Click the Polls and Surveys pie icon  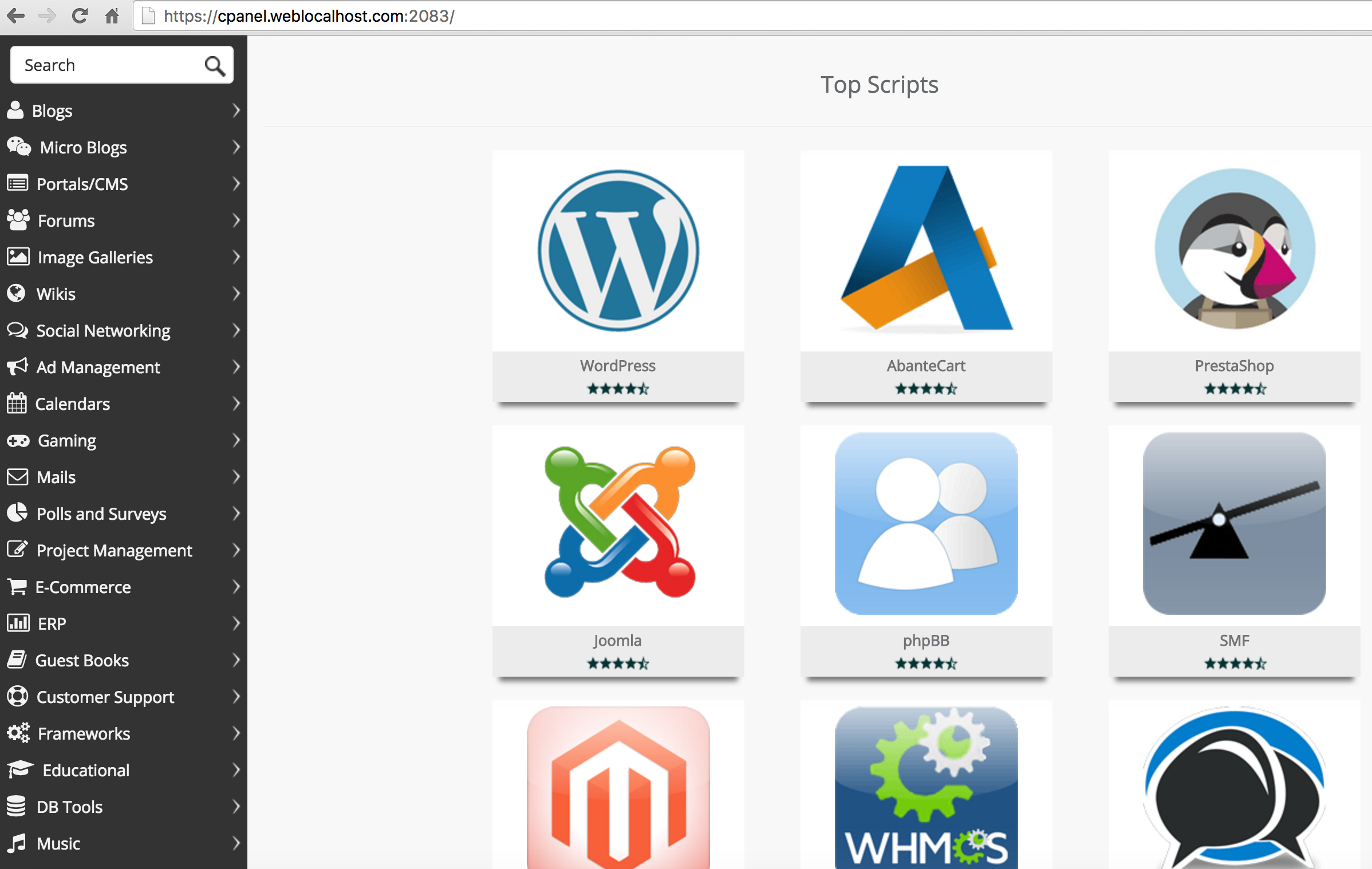(x=17, y=512)
